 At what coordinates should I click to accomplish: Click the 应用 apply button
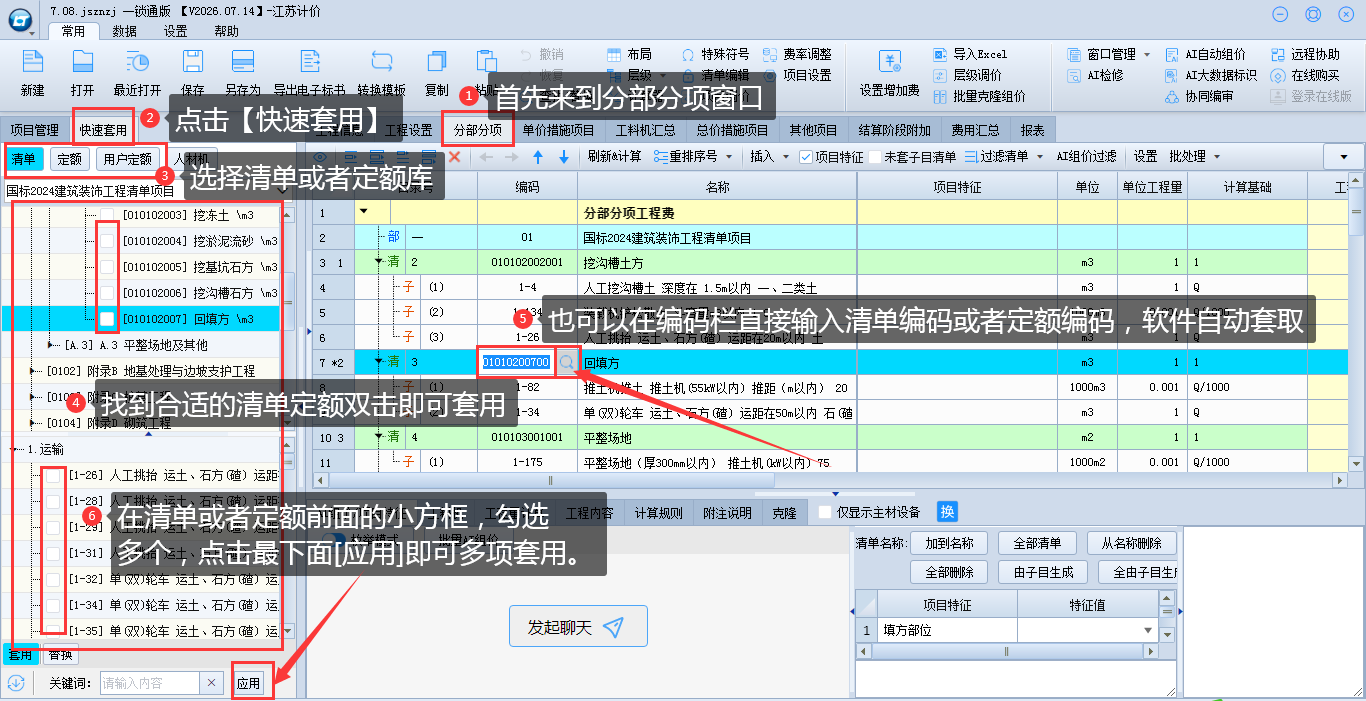(x=248, y=683)
